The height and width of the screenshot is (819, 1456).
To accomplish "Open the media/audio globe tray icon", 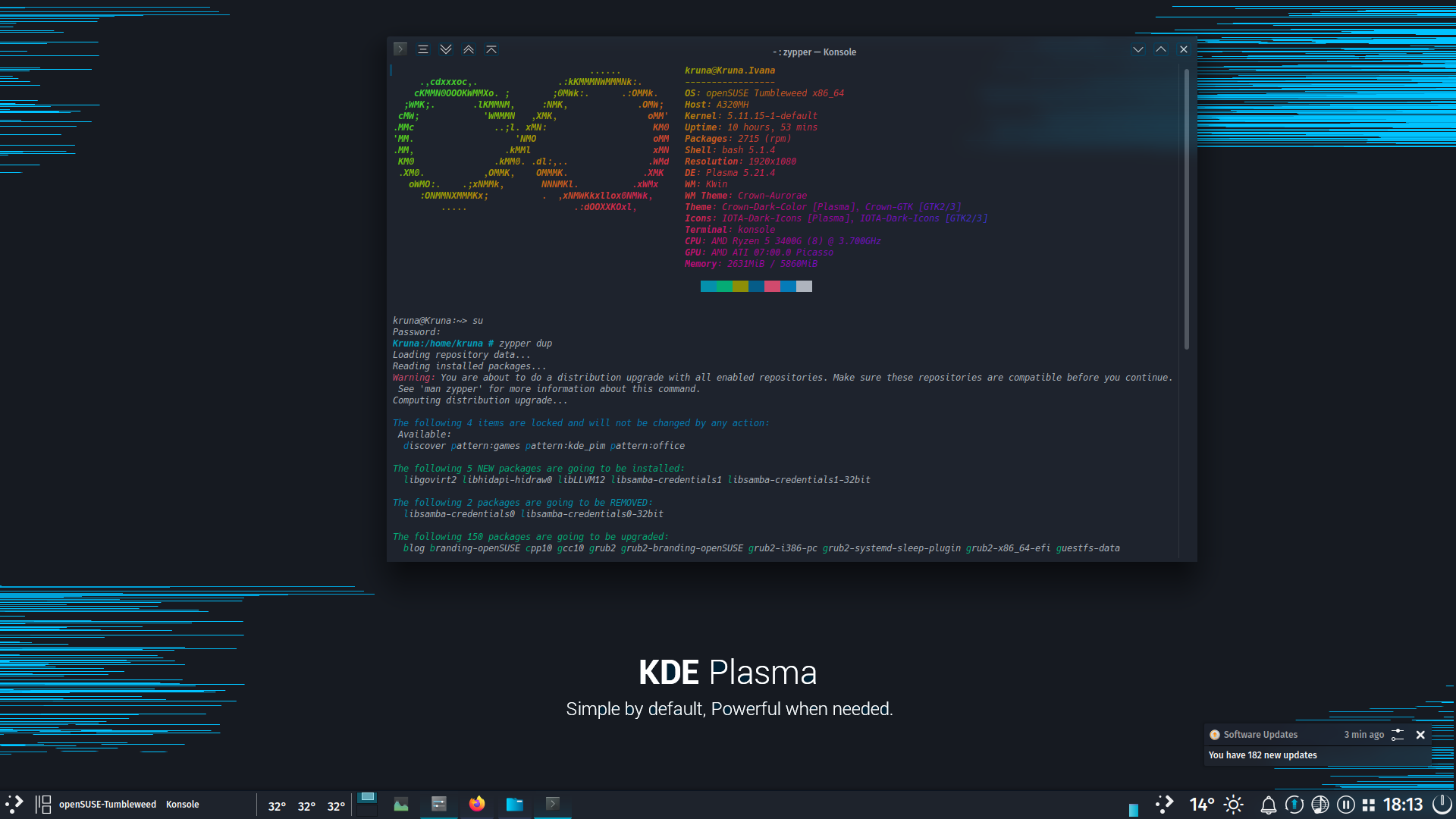I will pyautogui.click(x=1320, y=805).
